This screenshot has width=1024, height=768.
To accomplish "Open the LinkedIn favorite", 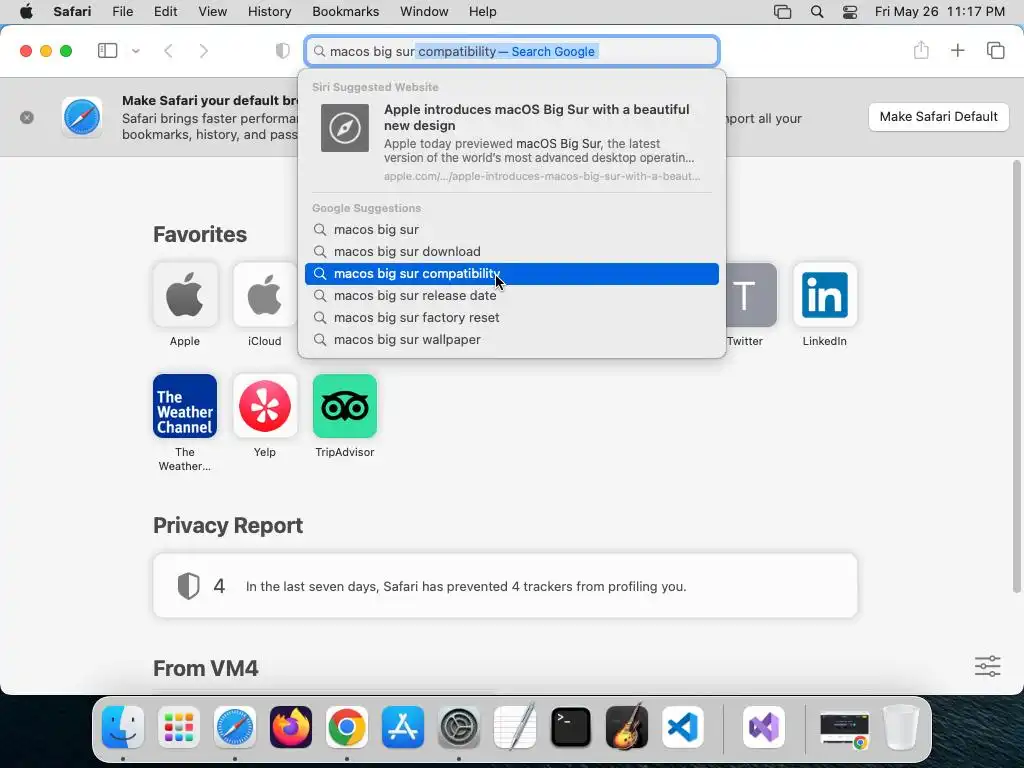I will point(825,295).
